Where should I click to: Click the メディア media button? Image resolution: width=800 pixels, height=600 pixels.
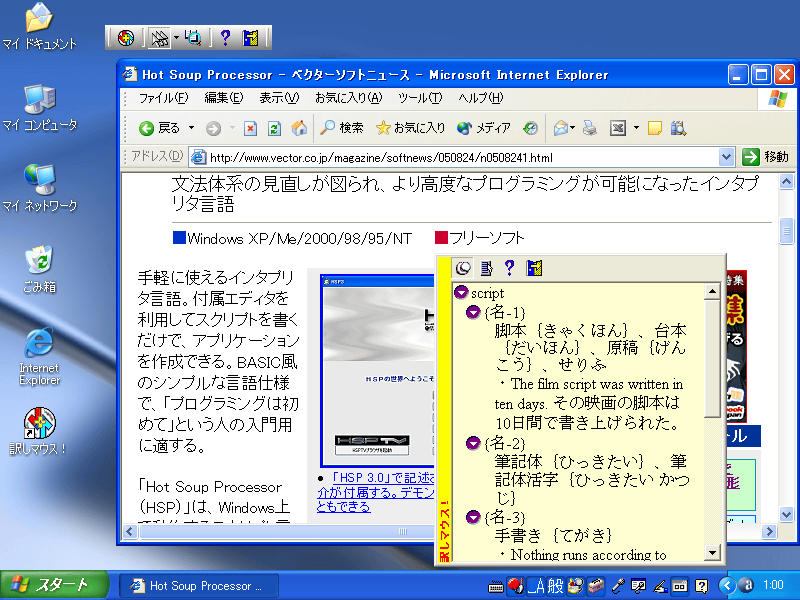483,128
